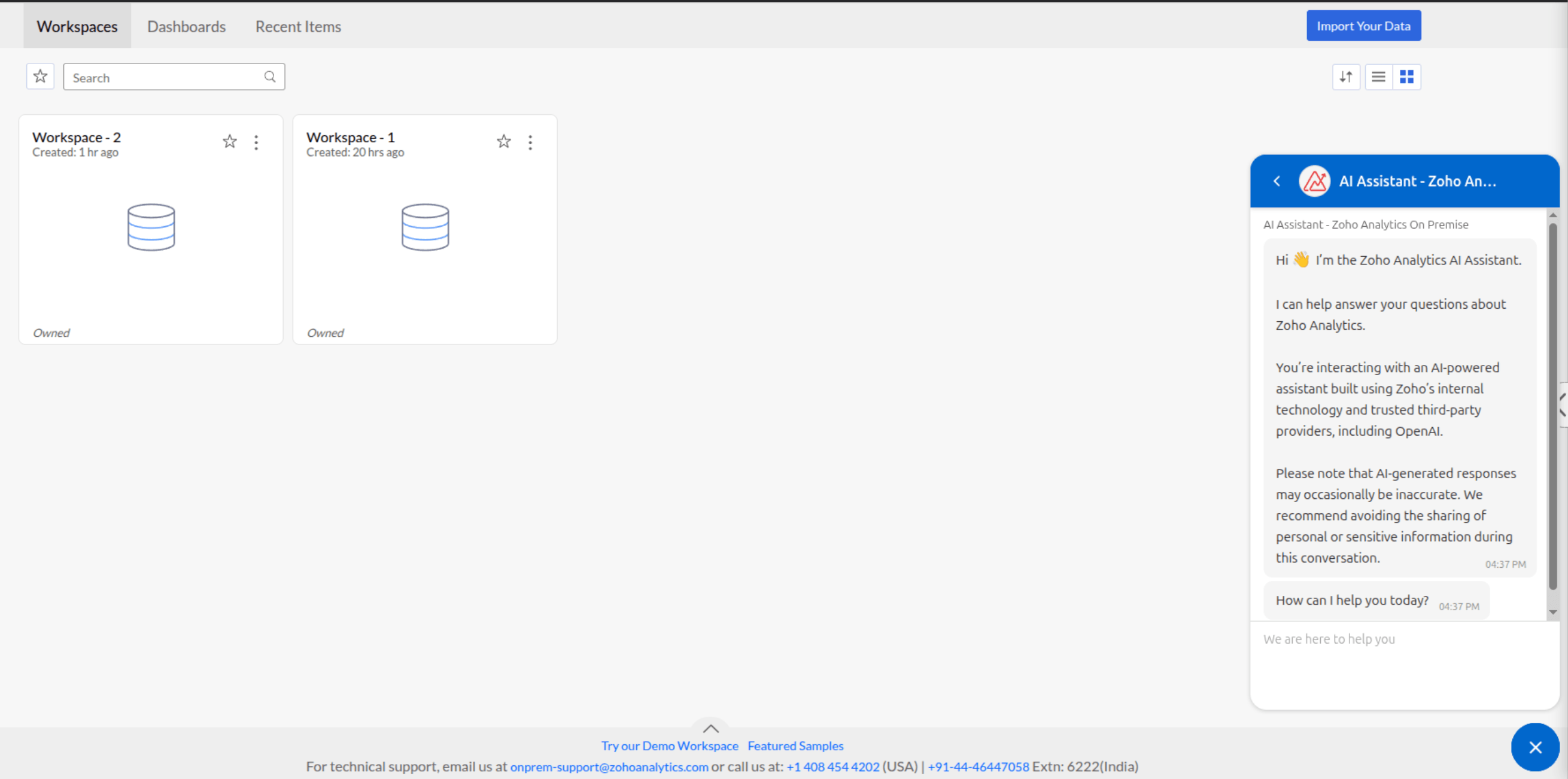This screenshot has width=1568, height=779.
Task: Open the sort order options
Action: coord(1346,77)
